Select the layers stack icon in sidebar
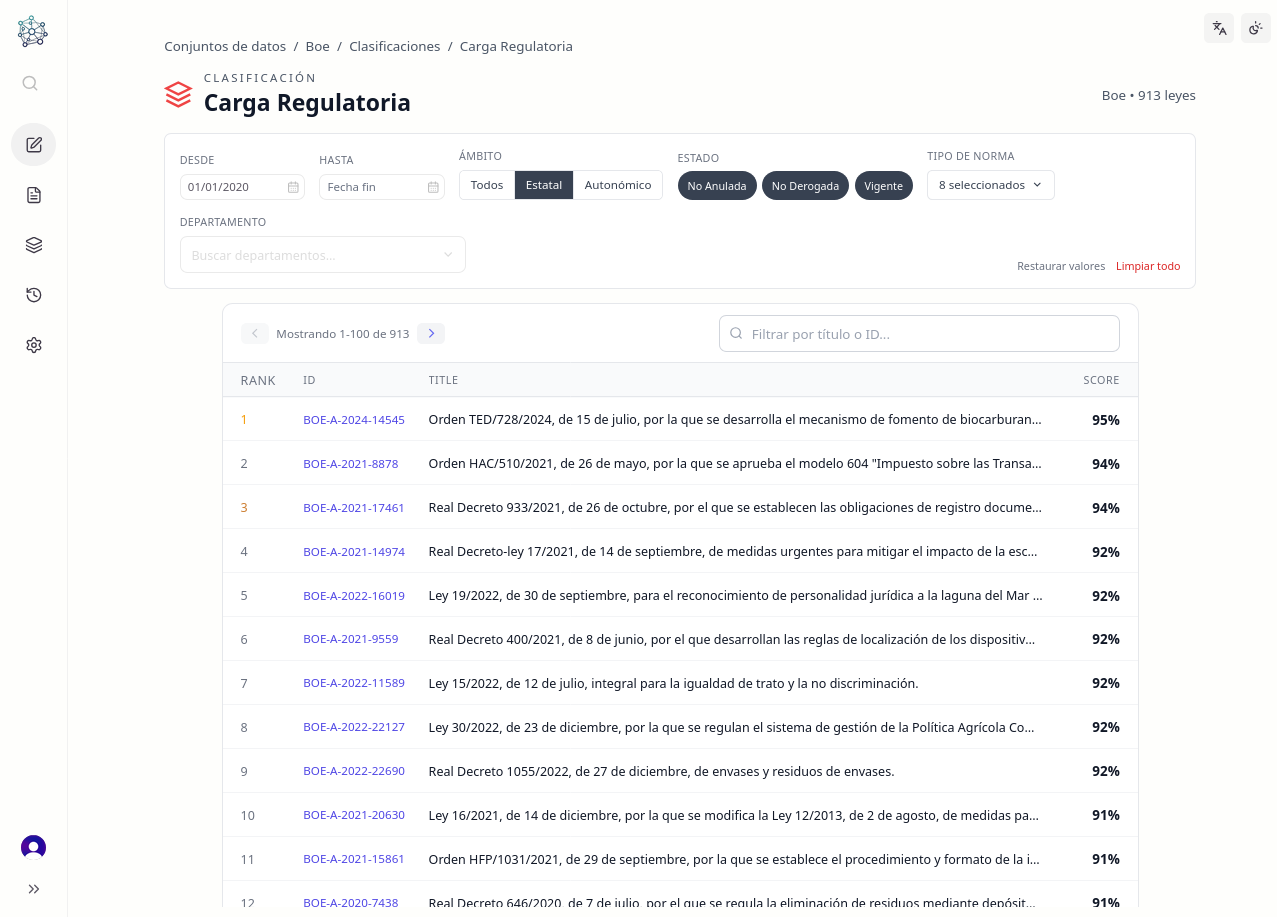 34,245
